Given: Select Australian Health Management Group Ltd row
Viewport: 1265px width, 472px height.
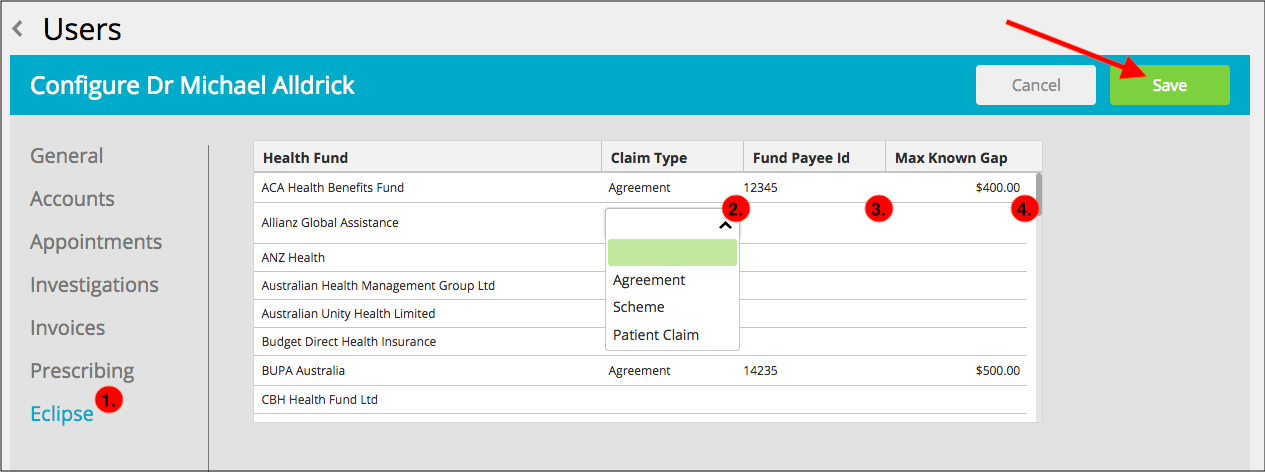Looking at the screenshot, I should (x=640, y=286).
